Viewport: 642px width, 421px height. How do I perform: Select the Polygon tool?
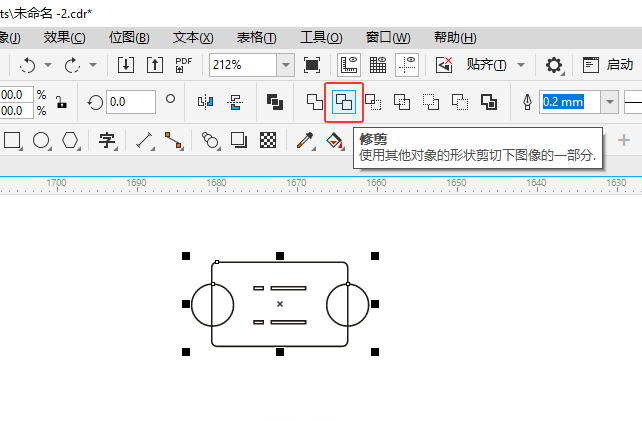point(70,140)
